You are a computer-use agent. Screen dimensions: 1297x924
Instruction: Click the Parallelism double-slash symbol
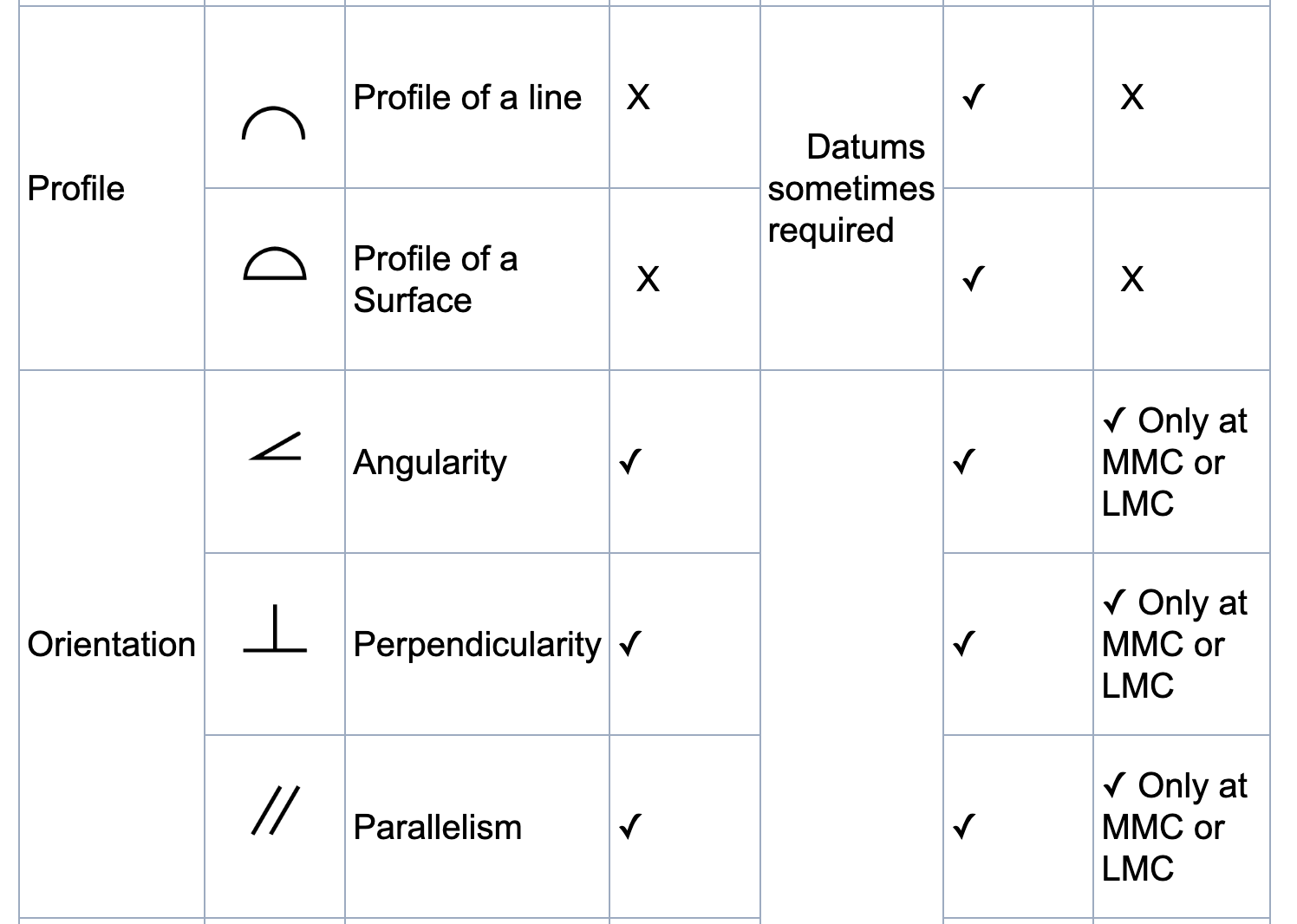tap(276, 810)
